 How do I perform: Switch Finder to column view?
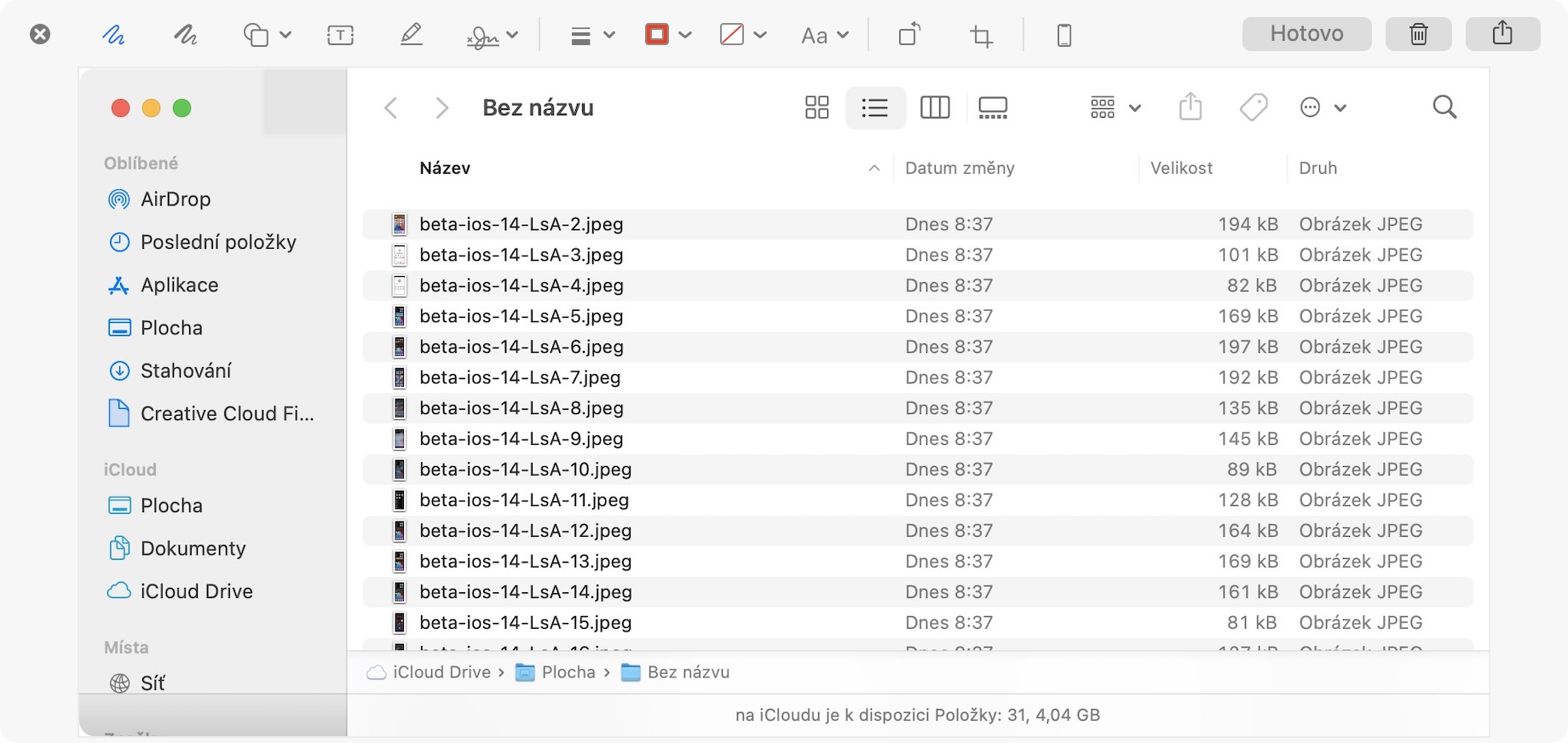click(x=935, y=107)
